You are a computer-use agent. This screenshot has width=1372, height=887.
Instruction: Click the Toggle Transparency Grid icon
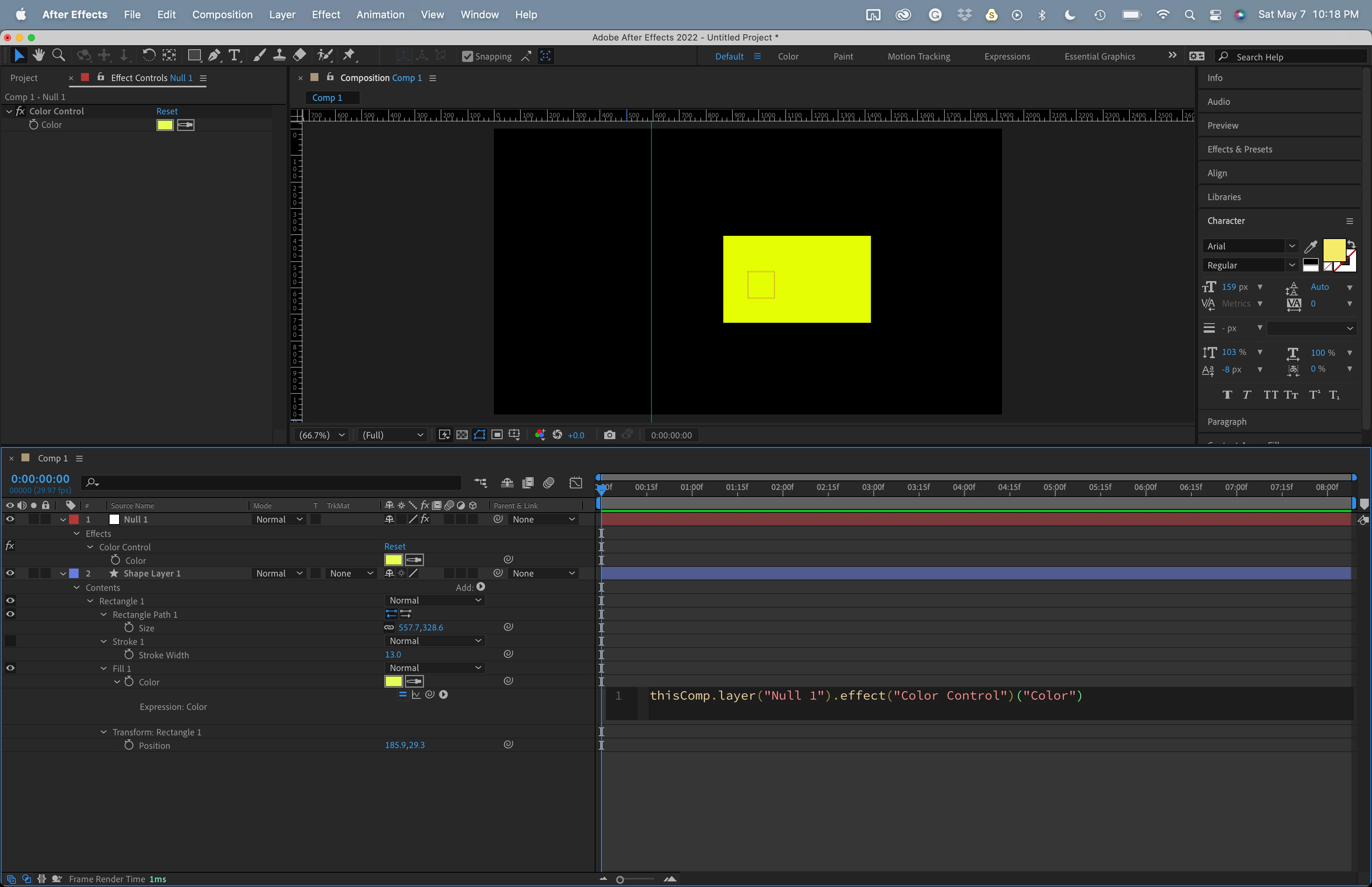(x=462, y=435)
